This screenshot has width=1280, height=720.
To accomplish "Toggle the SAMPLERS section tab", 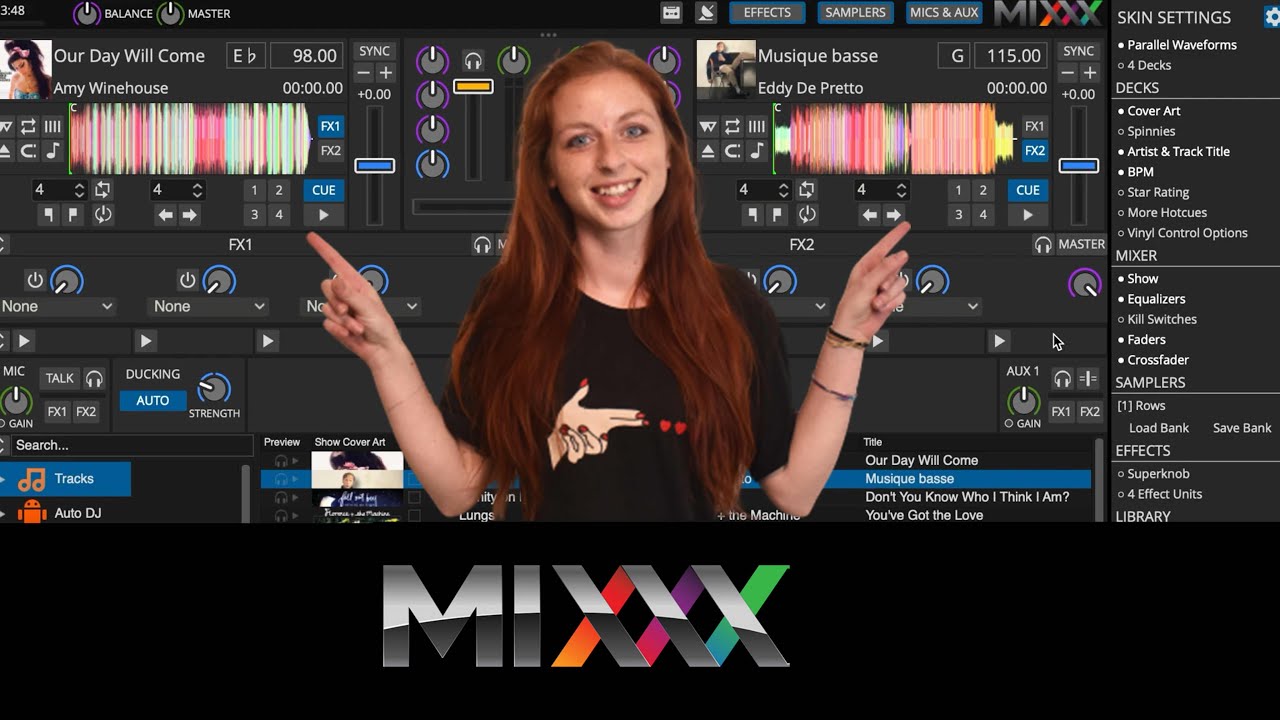I will [855, 13].
